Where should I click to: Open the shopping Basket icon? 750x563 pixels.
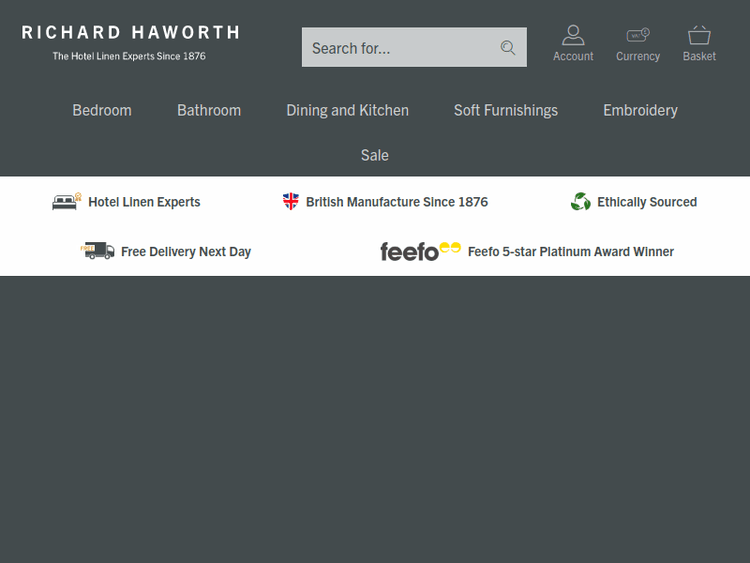pos(699,36)
